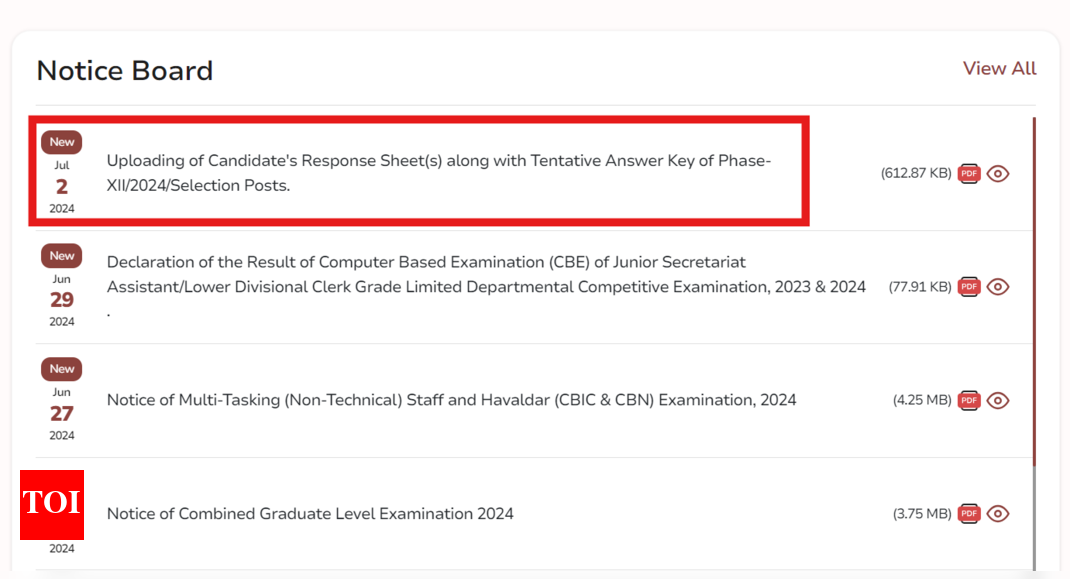Open PDF icon for Multi-Tasking Staff notice
1070x579 pixels.
(x=969, y=400)
